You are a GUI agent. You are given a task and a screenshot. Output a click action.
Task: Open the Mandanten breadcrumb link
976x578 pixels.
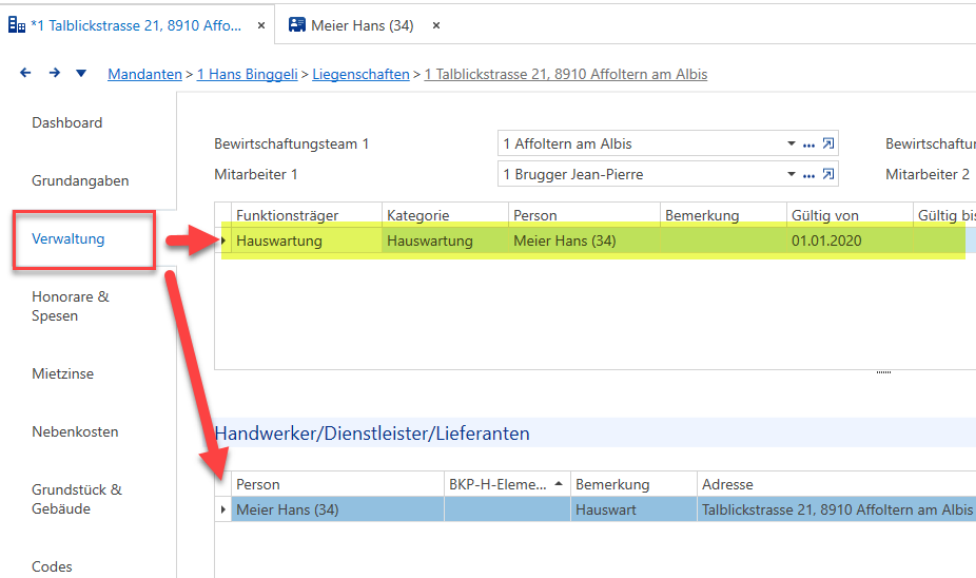click(144, 74)
